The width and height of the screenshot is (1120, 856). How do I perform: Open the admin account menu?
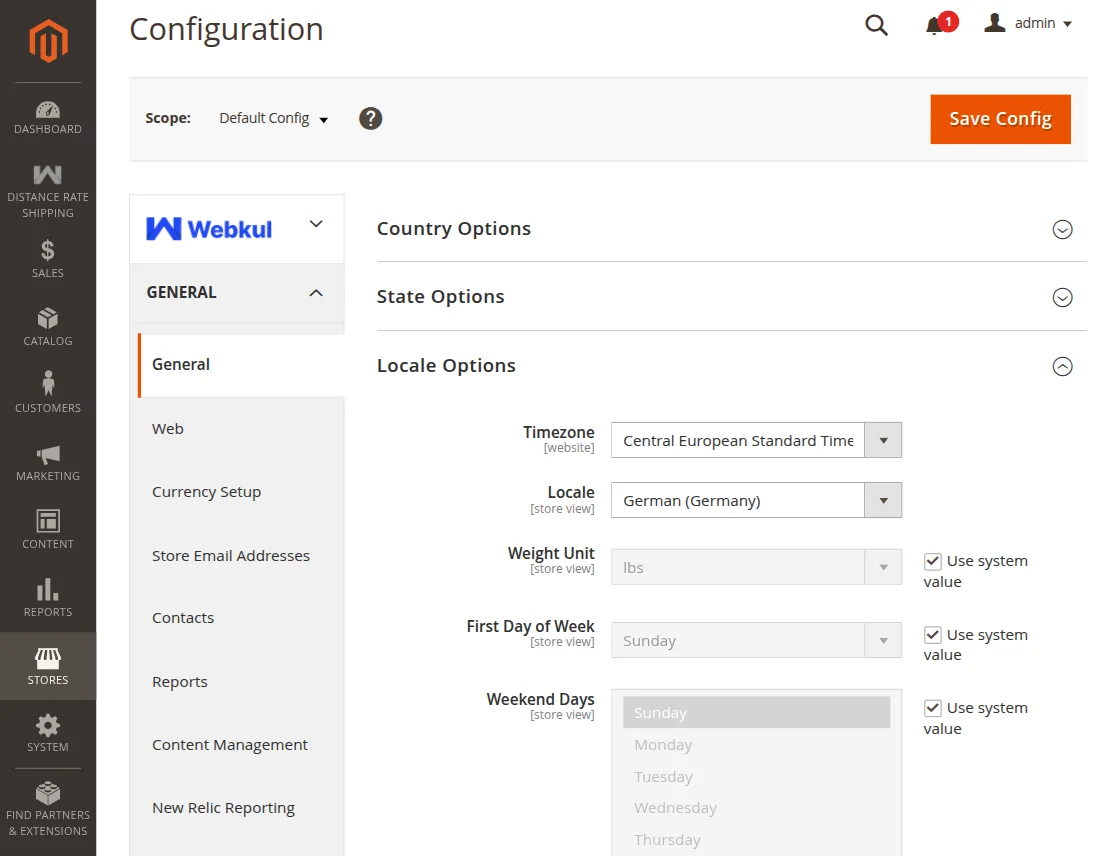coord(1029,23)
